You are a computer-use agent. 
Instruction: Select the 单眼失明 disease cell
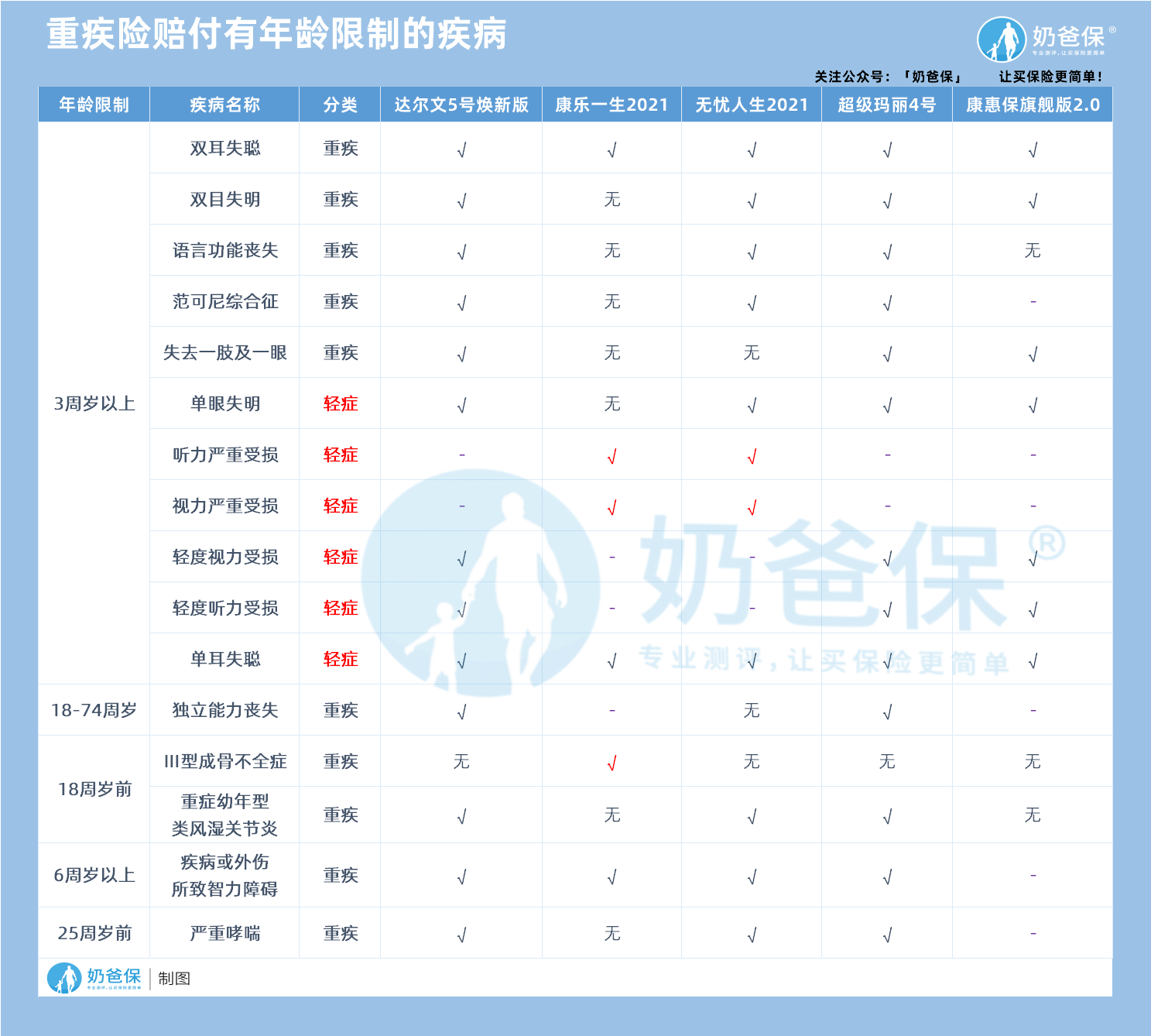(224, 403)
